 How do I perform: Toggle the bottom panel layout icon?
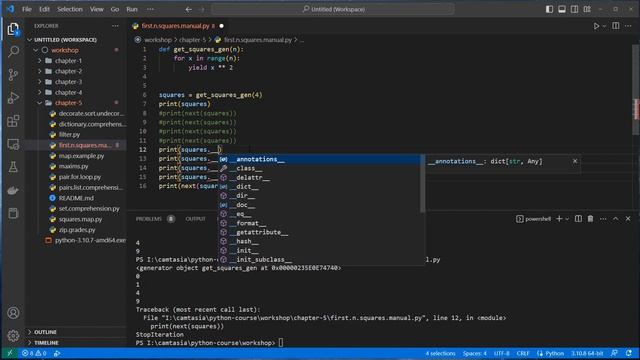(562, 9)
